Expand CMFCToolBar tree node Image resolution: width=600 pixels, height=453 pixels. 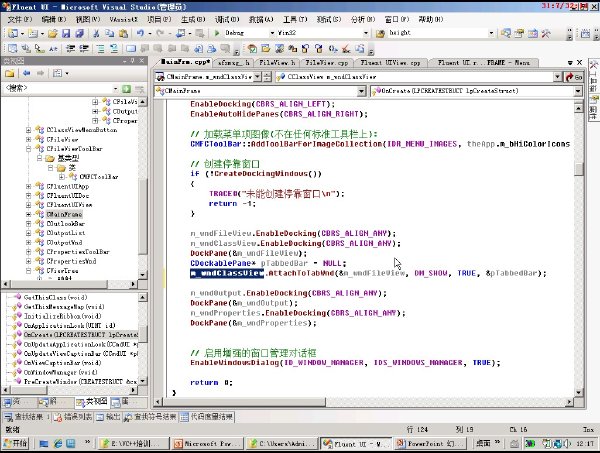pos(62,177)
